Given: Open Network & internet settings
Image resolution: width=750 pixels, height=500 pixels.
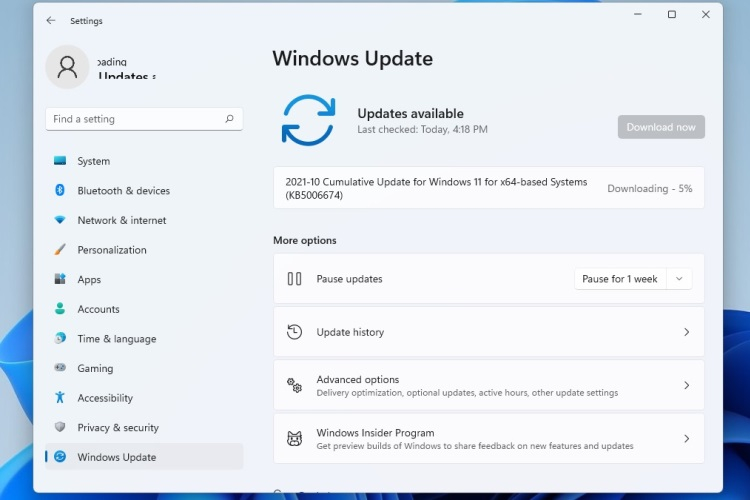Looking at the screenshot, I should tap(144, 221).
